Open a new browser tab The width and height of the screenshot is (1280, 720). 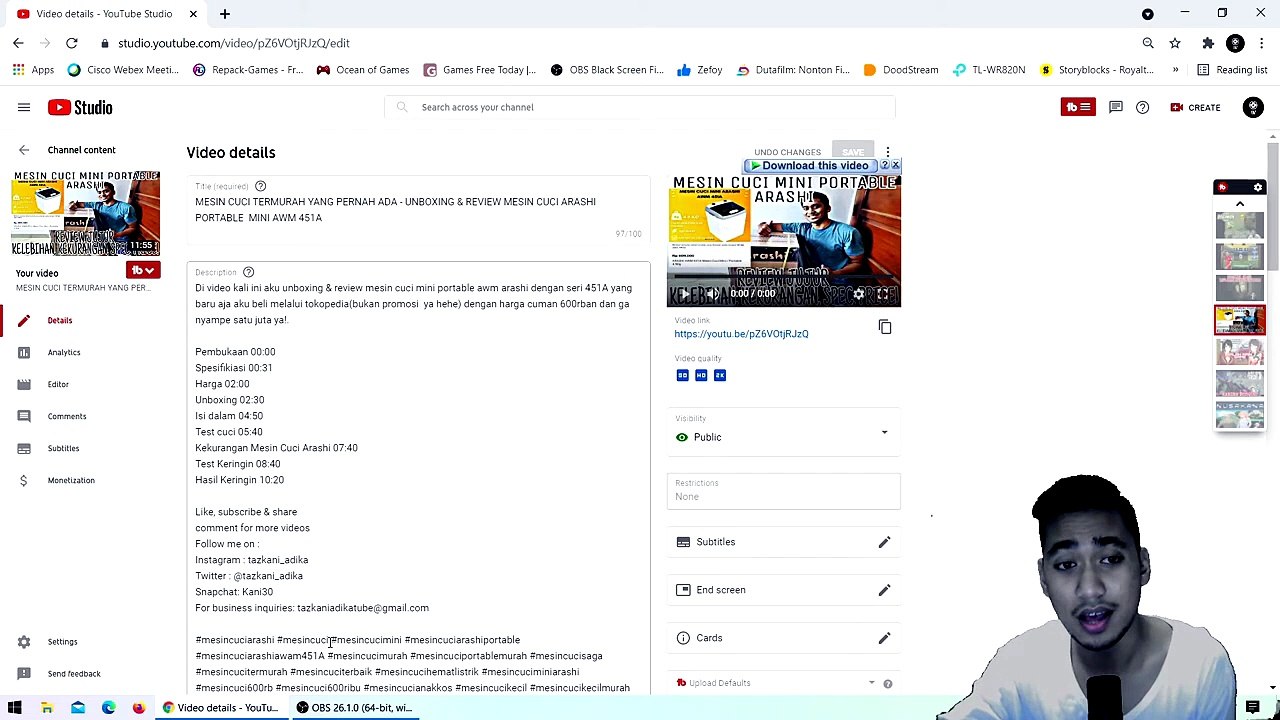tap(225, 14)
